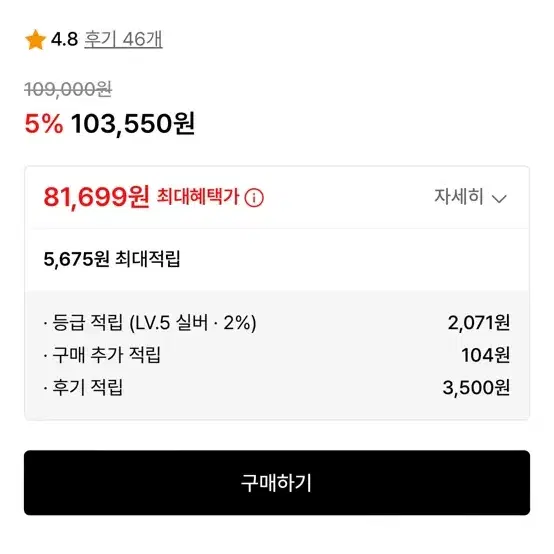Click the crossed-out 109,000원 original price
This screenshot has height=554, width=554.
tap(68, 89)
